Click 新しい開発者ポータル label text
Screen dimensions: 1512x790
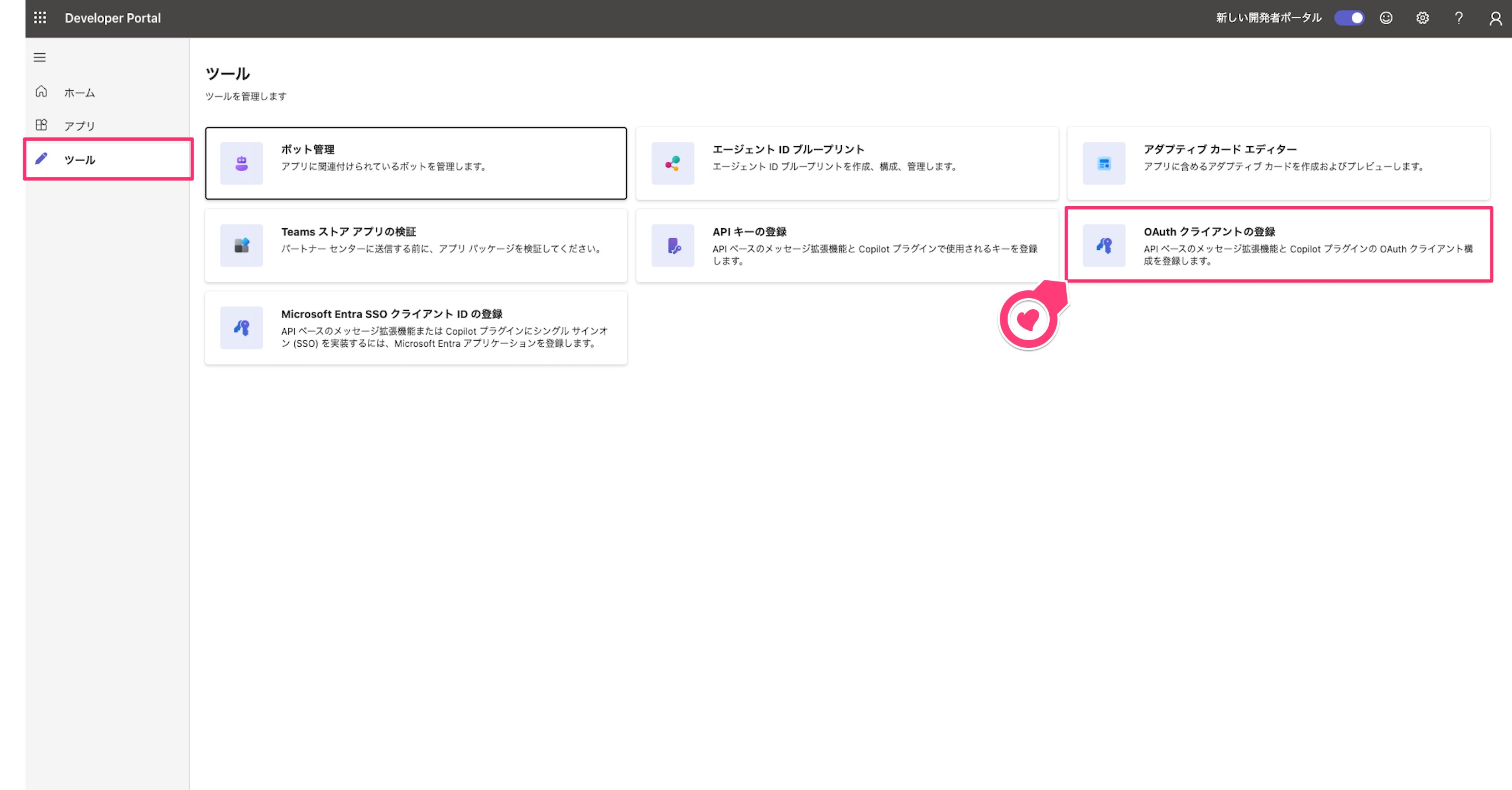(1269, 18)
